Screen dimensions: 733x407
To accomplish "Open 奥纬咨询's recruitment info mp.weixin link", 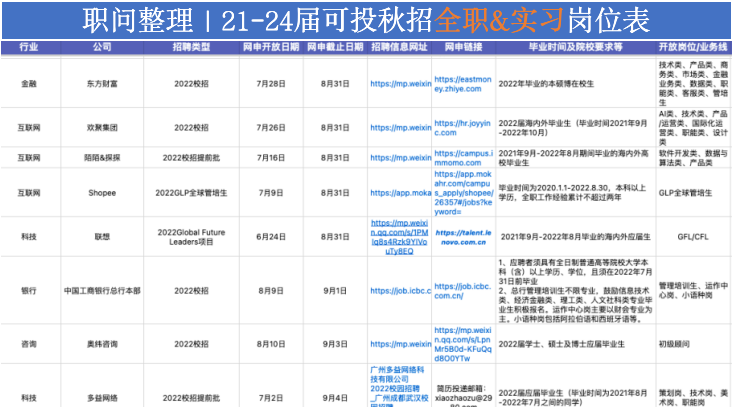I will 401,344.
